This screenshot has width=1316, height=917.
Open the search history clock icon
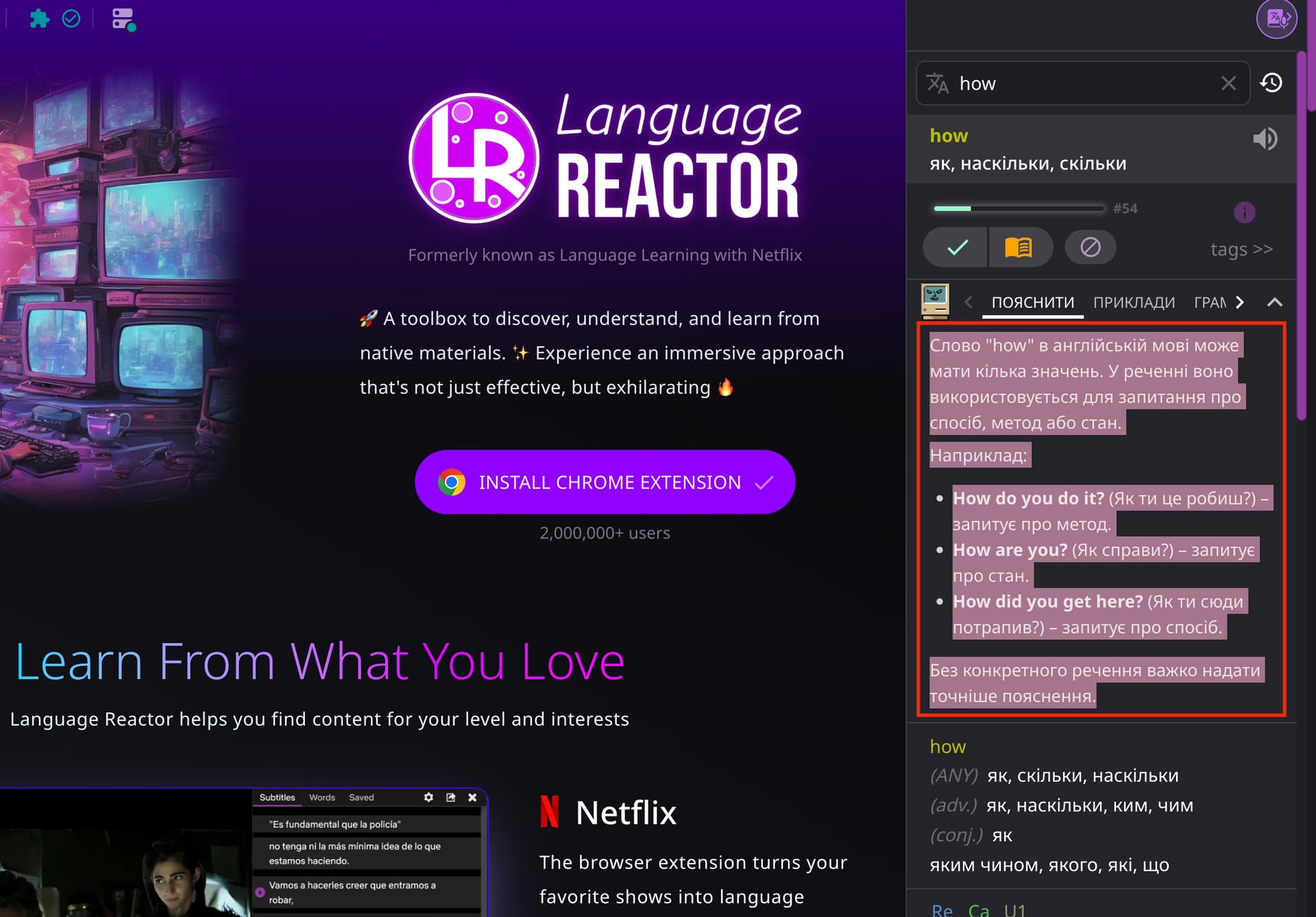point(1271,83)
